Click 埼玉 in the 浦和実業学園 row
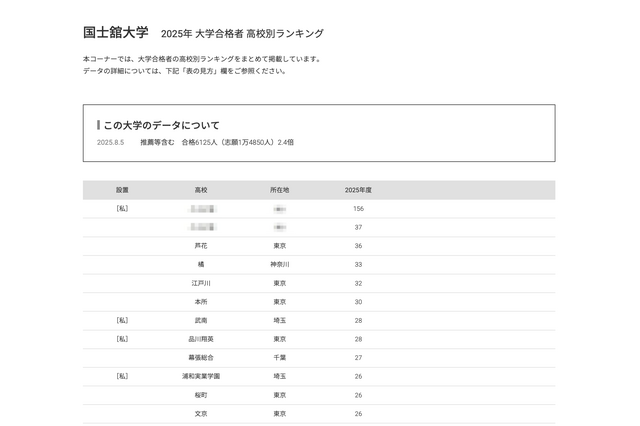 point(280,376)
